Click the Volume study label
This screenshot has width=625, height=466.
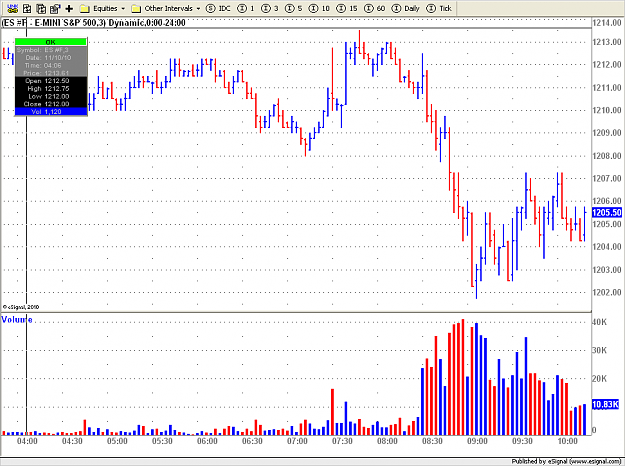17,319
